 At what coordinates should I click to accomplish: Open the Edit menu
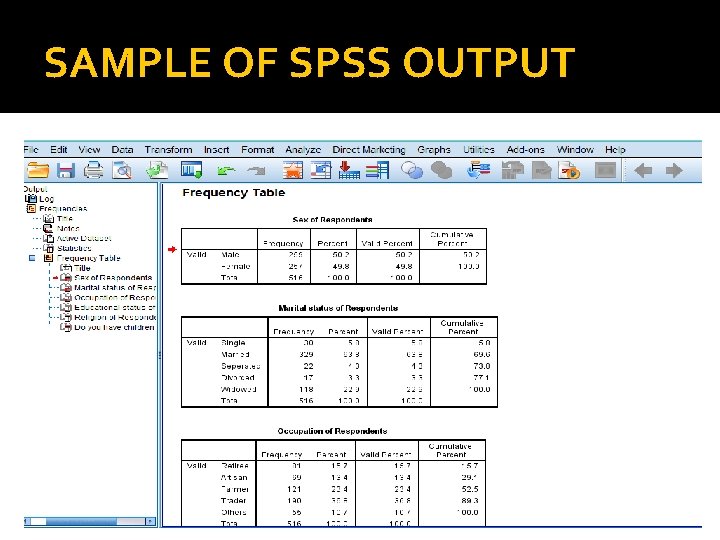[59, 150]
